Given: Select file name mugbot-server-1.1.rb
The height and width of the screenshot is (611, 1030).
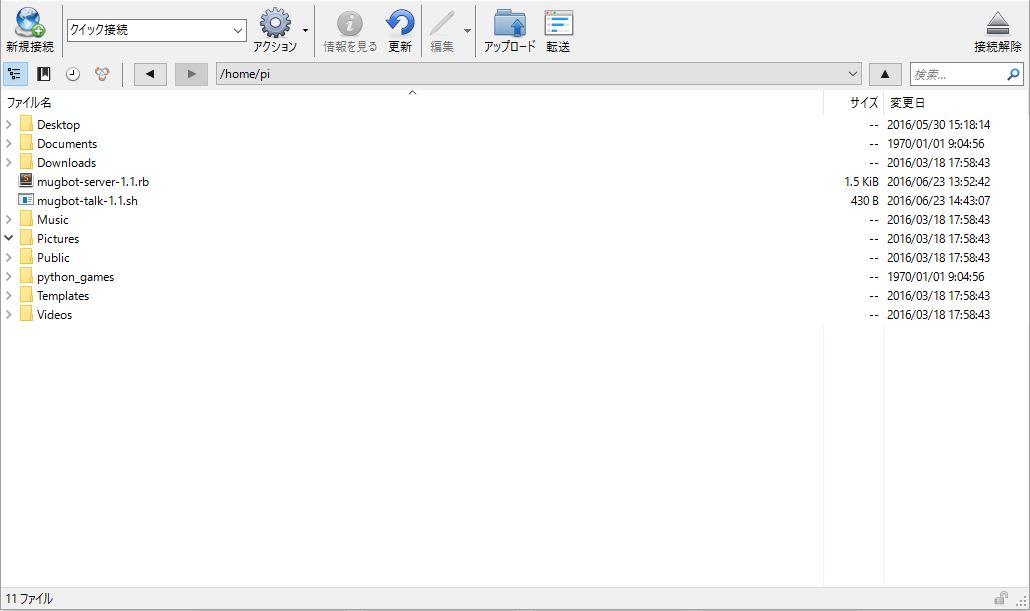Looking at the screenshot, I should coord(93,181).
